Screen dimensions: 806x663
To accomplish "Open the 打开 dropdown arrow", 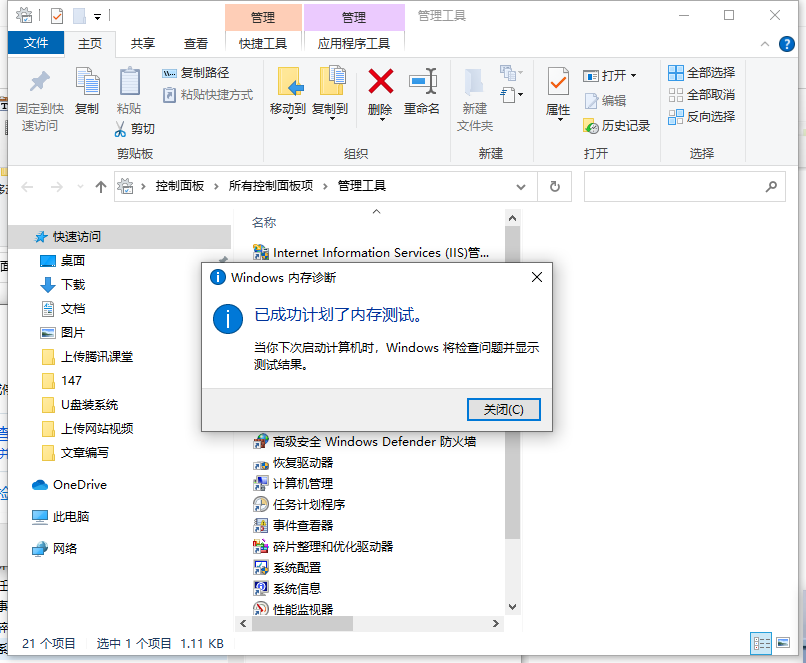I will click(632, 73).
